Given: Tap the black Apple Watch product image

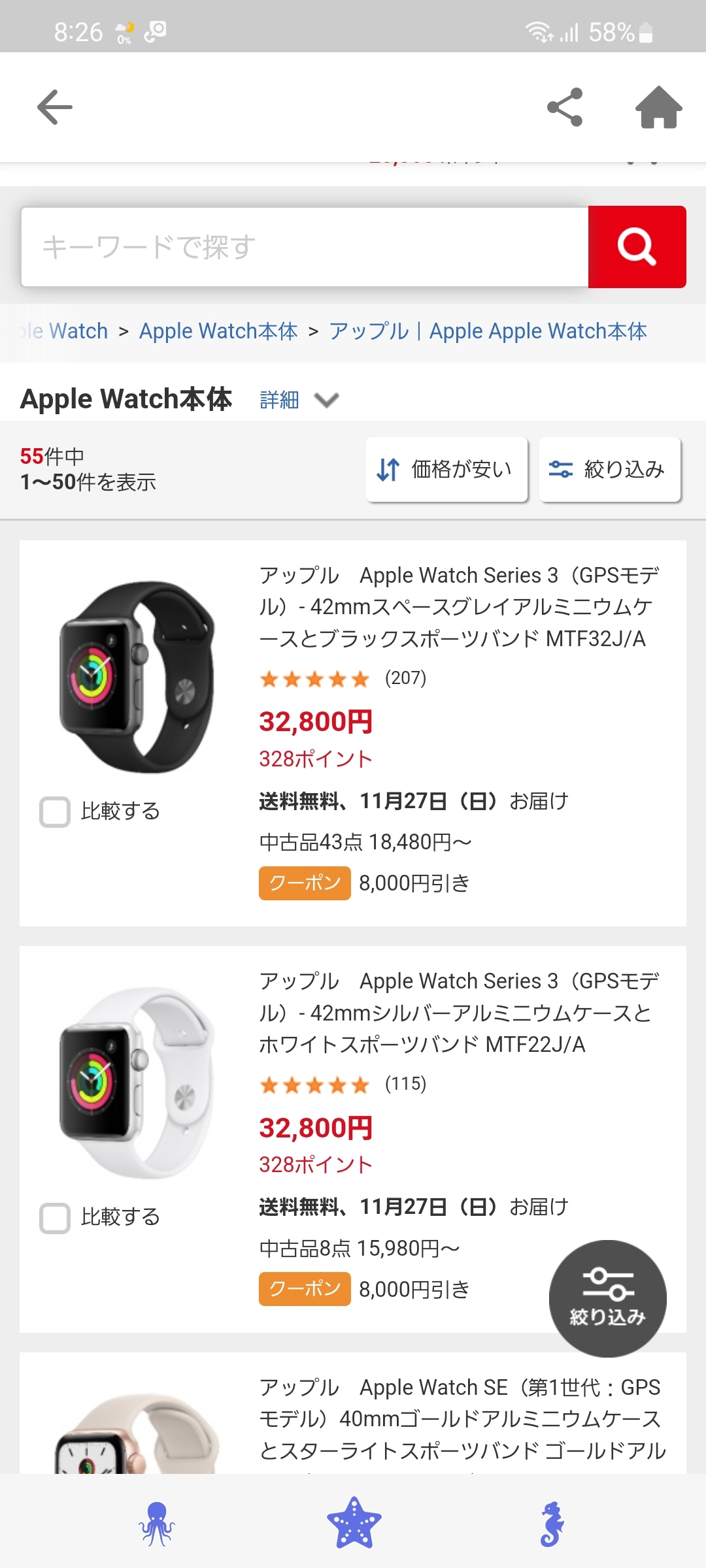Looking at the screenshot, I should click(137, 676).
